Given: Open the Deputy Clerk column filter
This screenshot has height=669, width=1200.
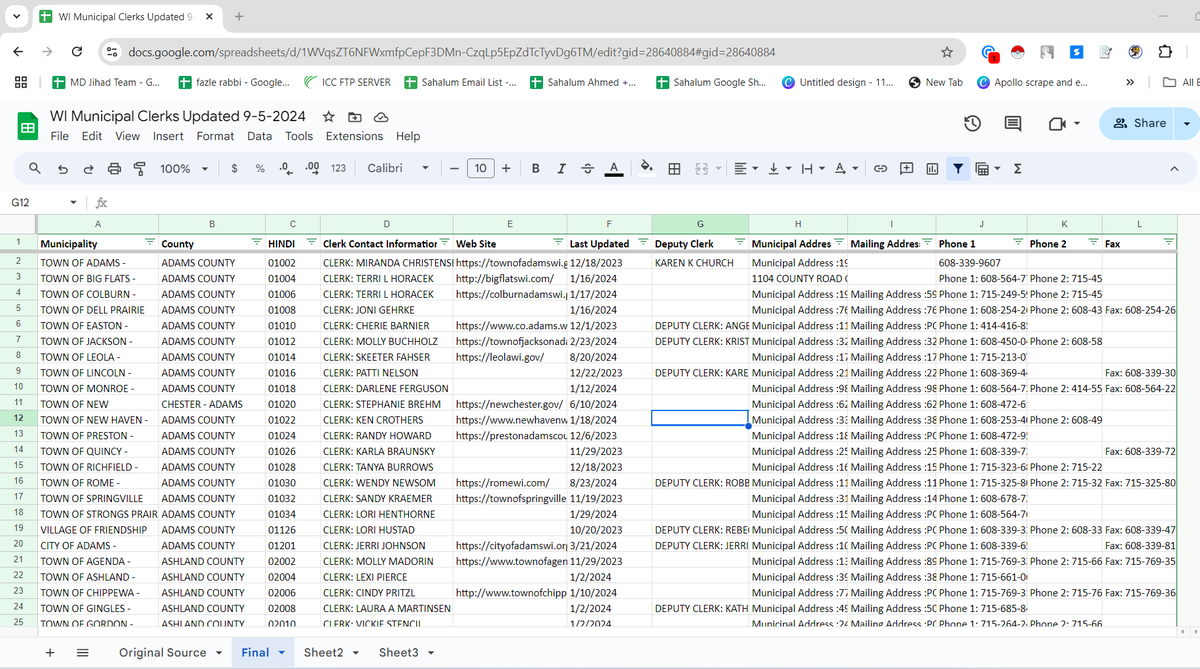Looking at the screenshot, I should [740, 243].
